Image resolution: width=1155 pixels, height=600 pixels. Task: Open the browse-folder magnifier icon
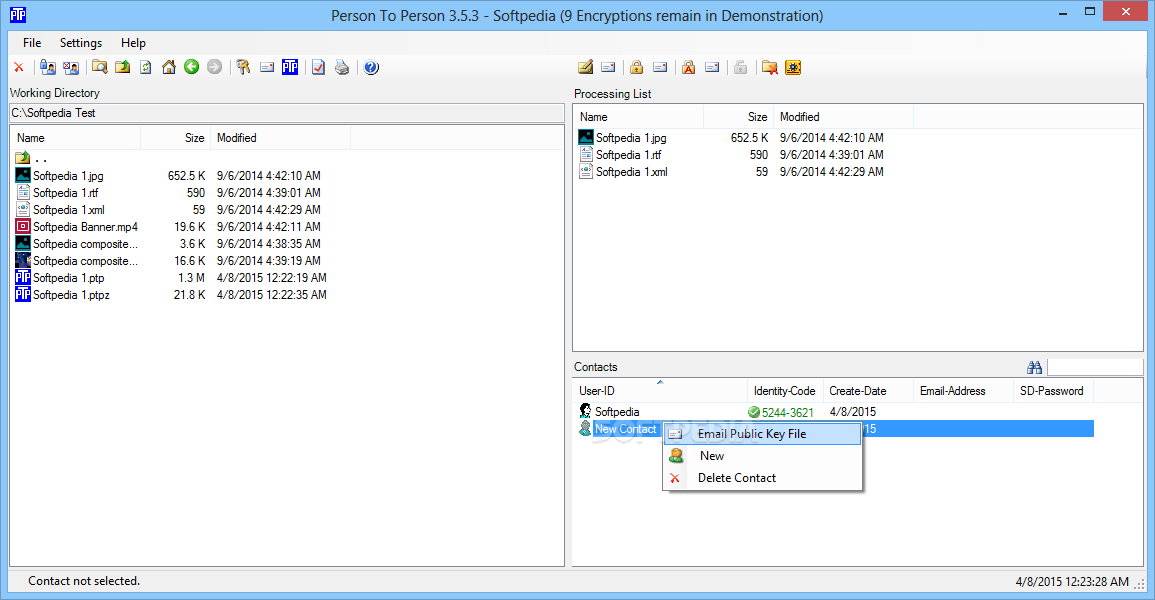pos(99,67)
